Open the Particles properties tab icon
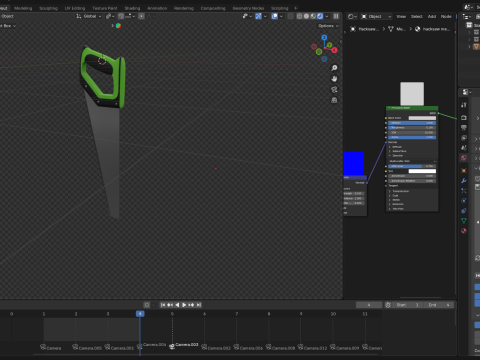Image resolution: width=480 pixels, height=360 pixels. pos(464,191)
